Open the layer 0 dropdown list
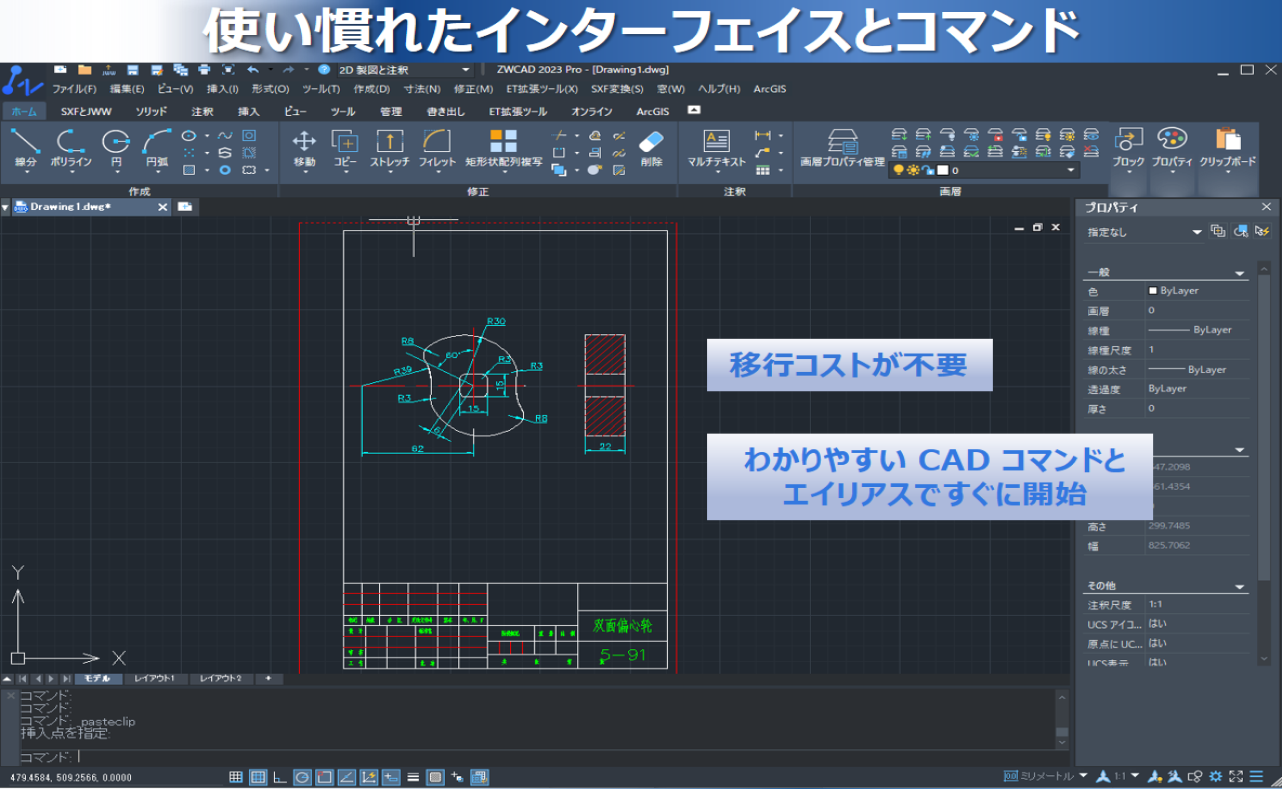 click(985, 170)
